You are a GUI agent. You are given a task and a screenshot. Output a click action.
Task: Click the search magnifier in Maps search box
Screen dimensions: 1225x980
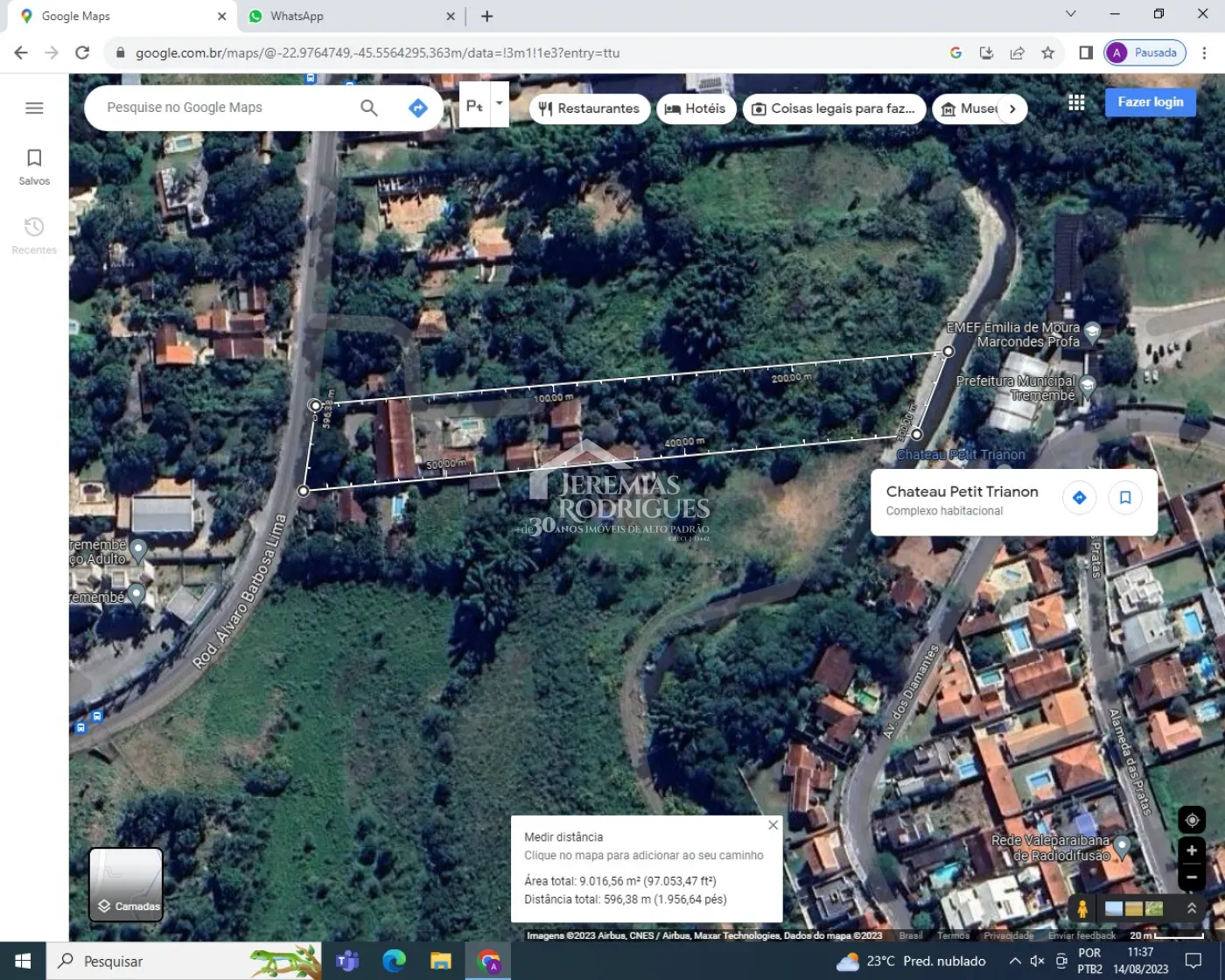[368, 108]
